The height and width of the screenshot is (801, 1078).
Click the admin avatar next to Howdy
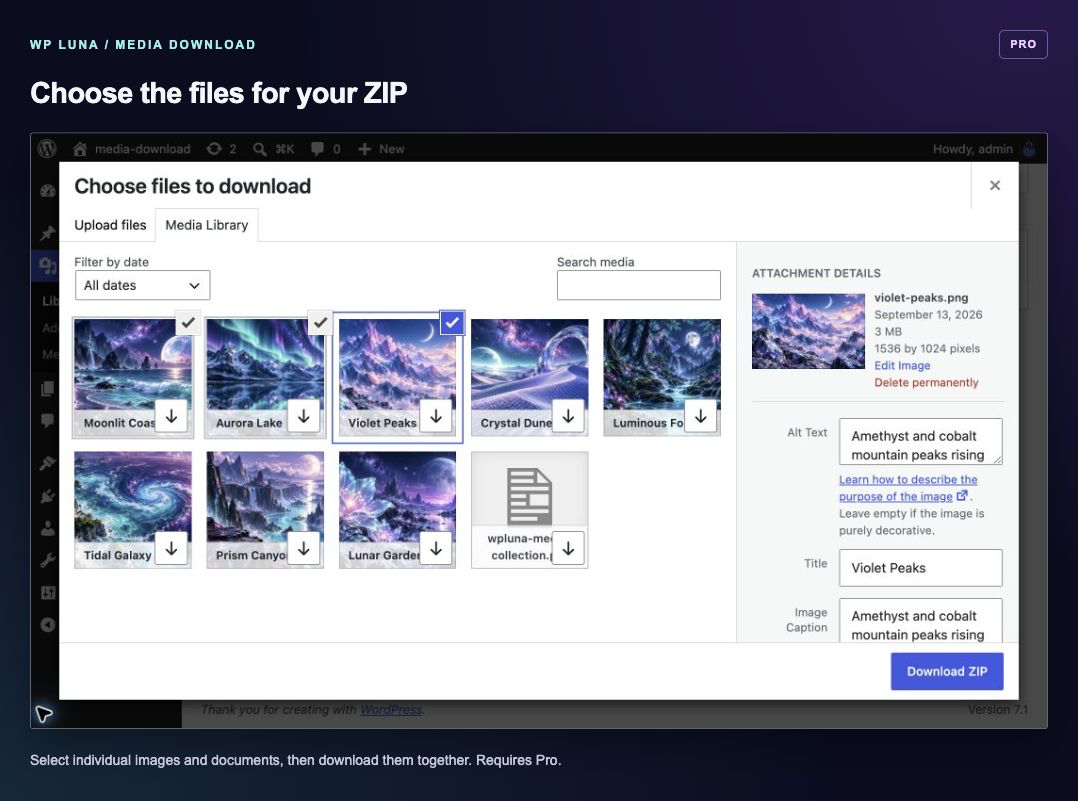click(1029, 149)
